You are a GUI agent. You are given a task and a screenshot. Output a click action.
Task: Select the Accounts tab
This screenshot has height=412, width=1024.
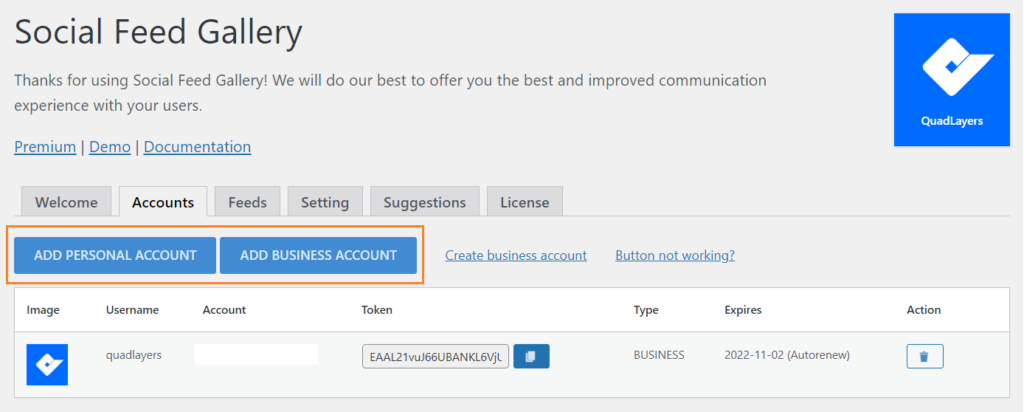pyautogui.click(x=163, y=202)
